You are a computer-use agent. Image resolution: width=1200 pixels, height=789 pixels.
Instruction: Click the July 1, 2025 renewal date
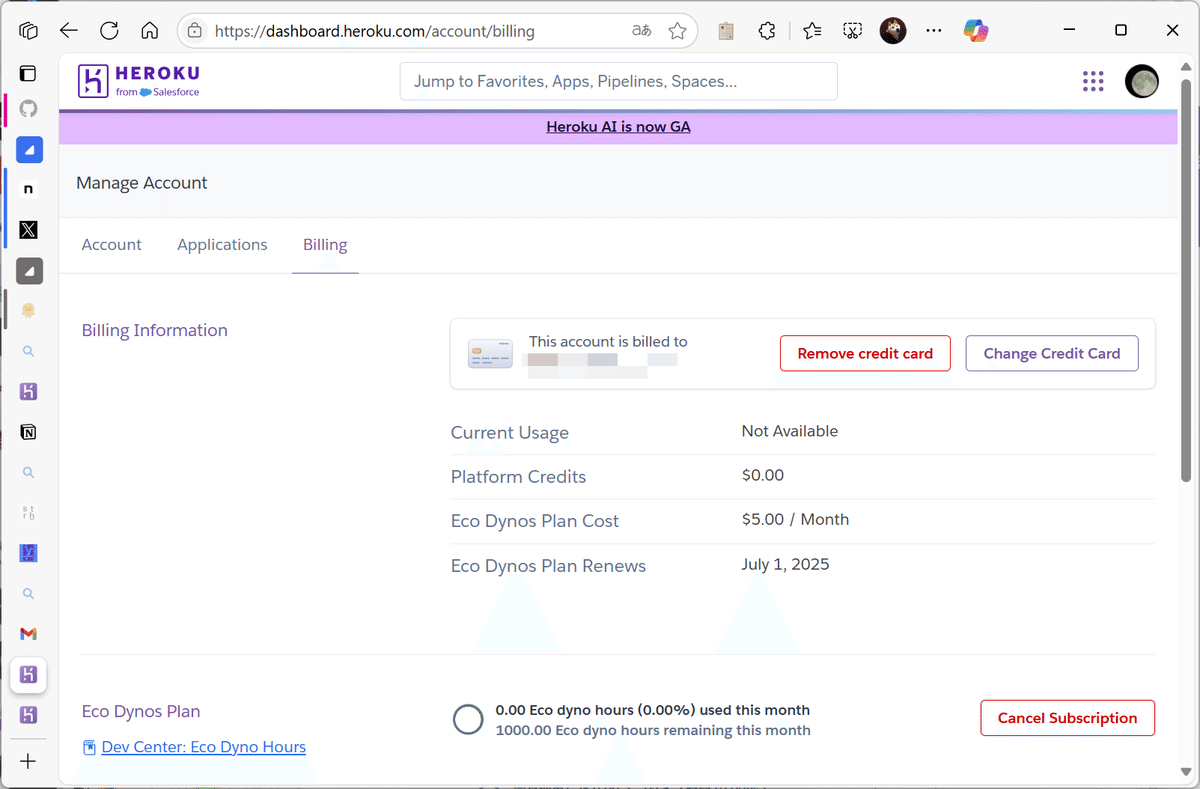pyautogui.click(x=786, y=564)
